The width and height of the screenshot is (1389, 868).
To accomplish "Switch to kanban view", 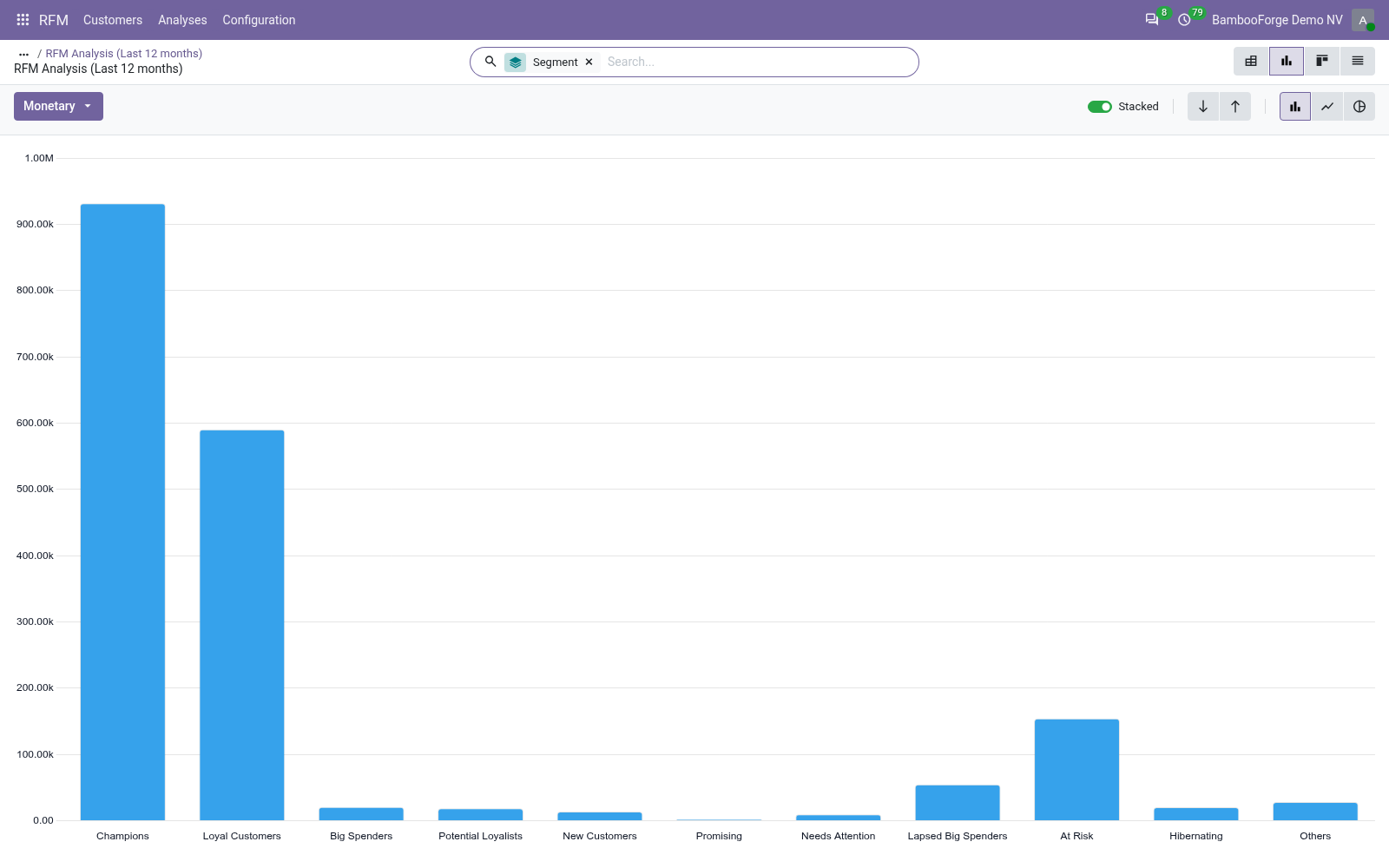I will (1322, 61).
